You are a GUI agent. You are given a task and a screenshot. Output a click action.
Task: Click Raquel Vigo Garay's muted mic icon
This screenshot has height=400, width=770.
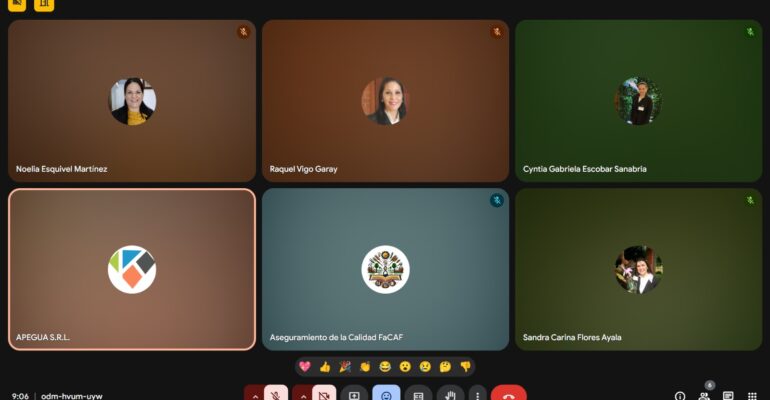pyautogui.click(x=496, y=32)
